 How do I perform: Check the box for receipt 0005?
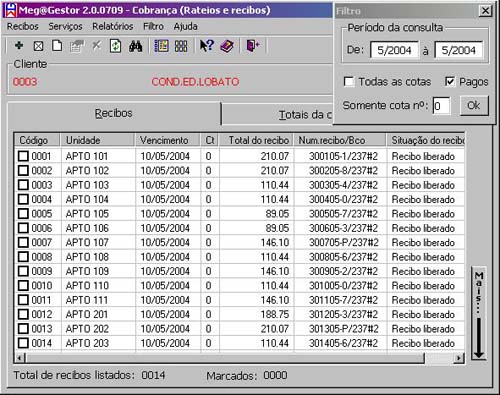point(23,213)
